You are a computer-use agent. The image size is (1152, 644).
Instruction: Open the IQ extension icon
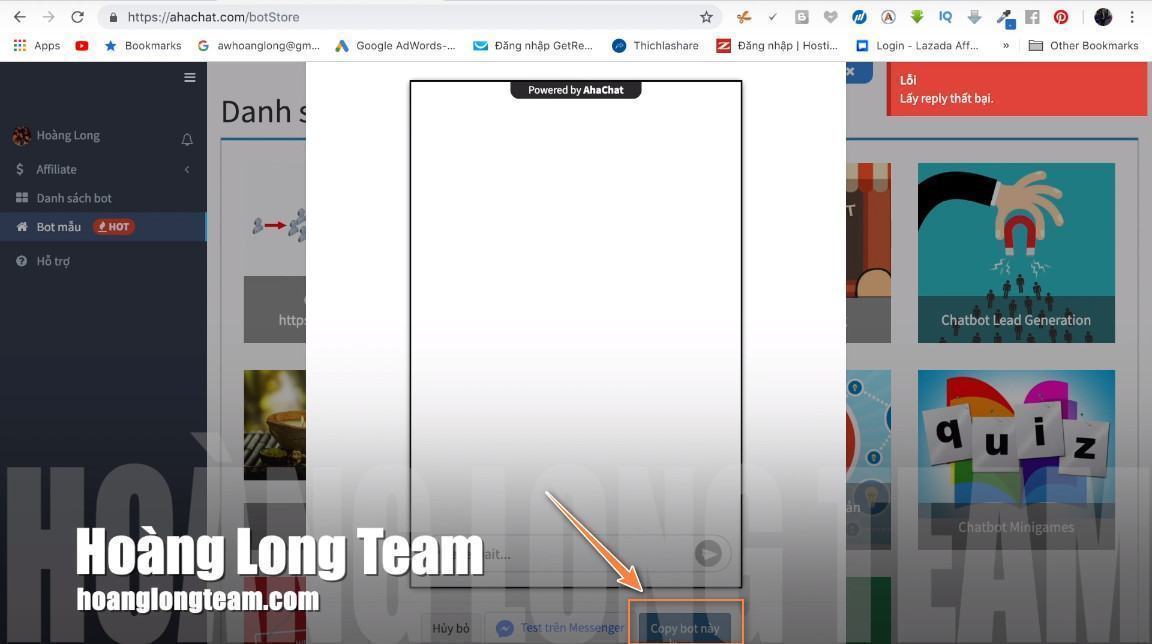pyautogui.click(x=946, y=17)
